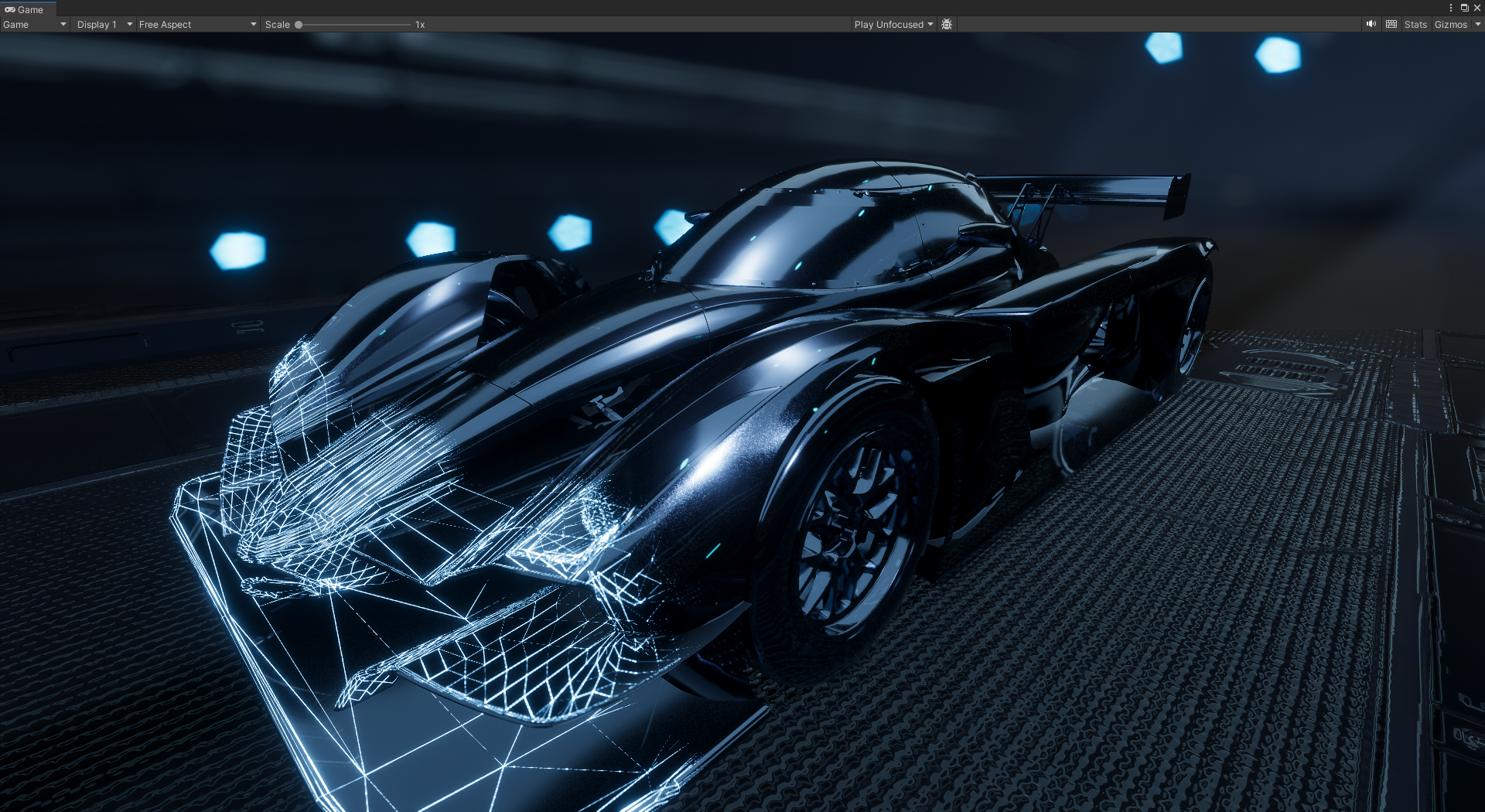This screenshot has width=1485, height=812.
Task: Close the Game panel window
Action: [x=1476, y=9]
